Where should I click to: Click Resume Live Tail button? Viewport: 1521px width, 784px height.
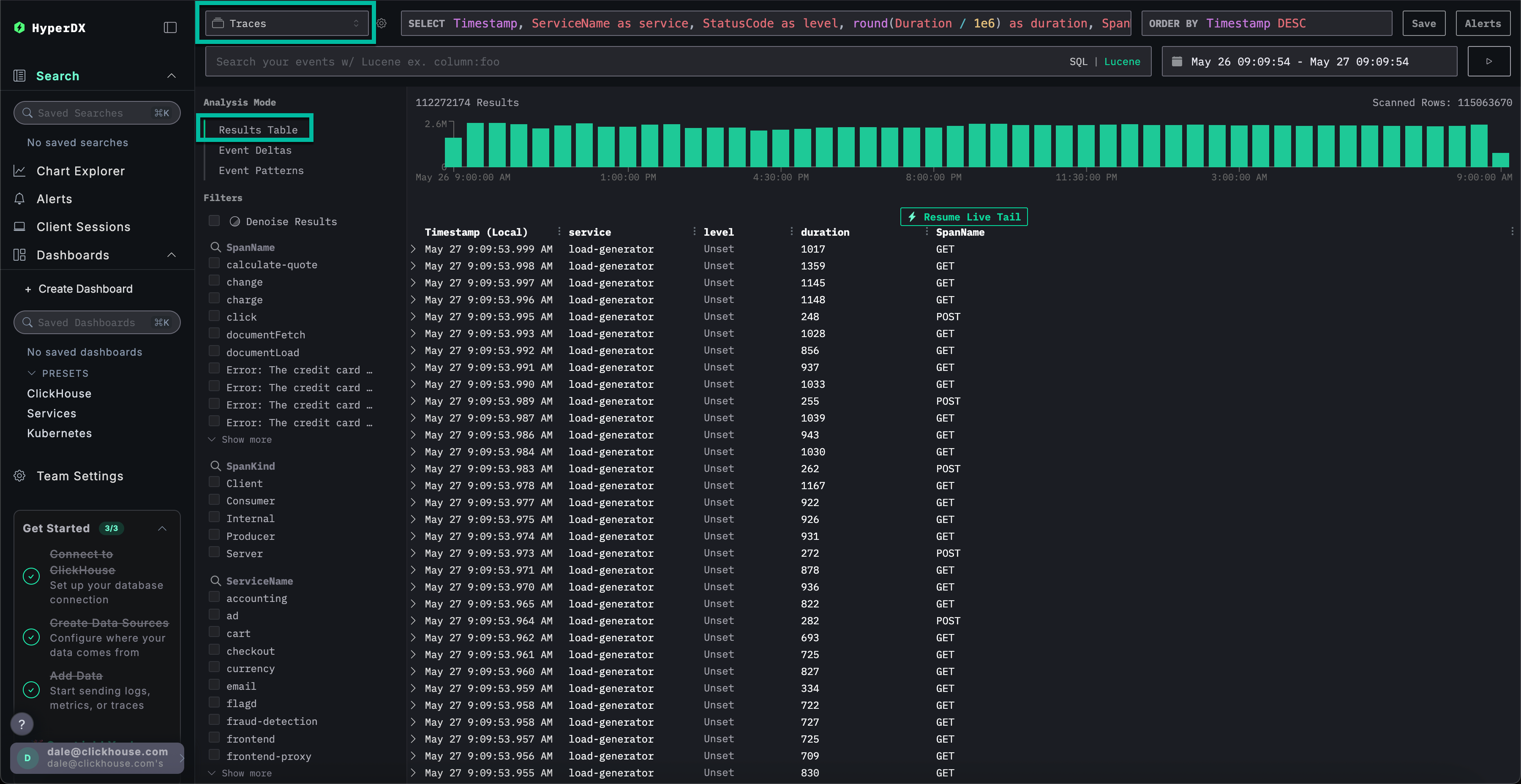click(x=964, y=217)
